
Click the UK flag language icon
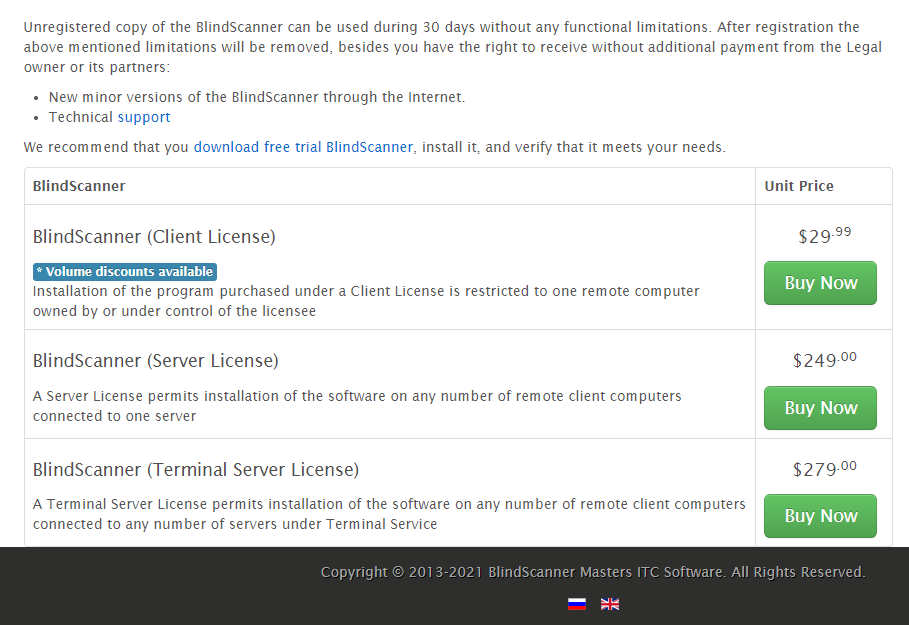(610, 604)
